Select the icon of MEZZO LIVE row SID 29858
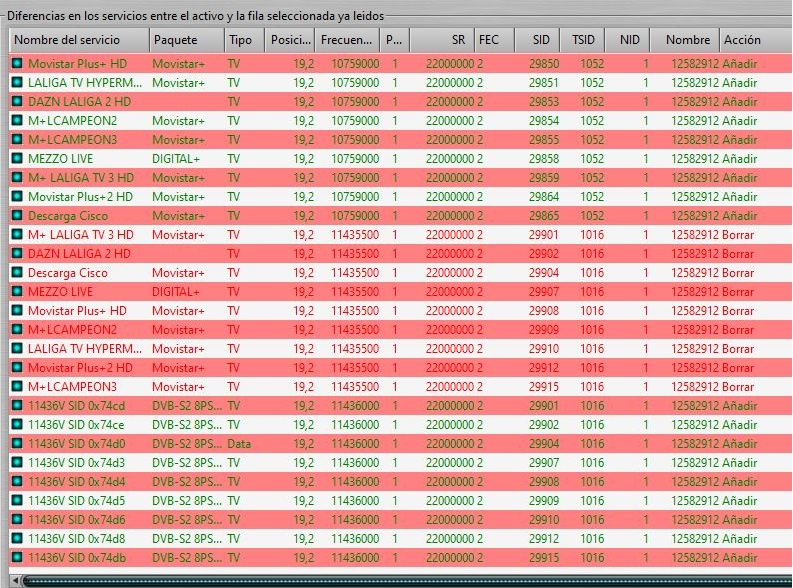The width and height of the screenshot is (793, 588). [17, 158]
